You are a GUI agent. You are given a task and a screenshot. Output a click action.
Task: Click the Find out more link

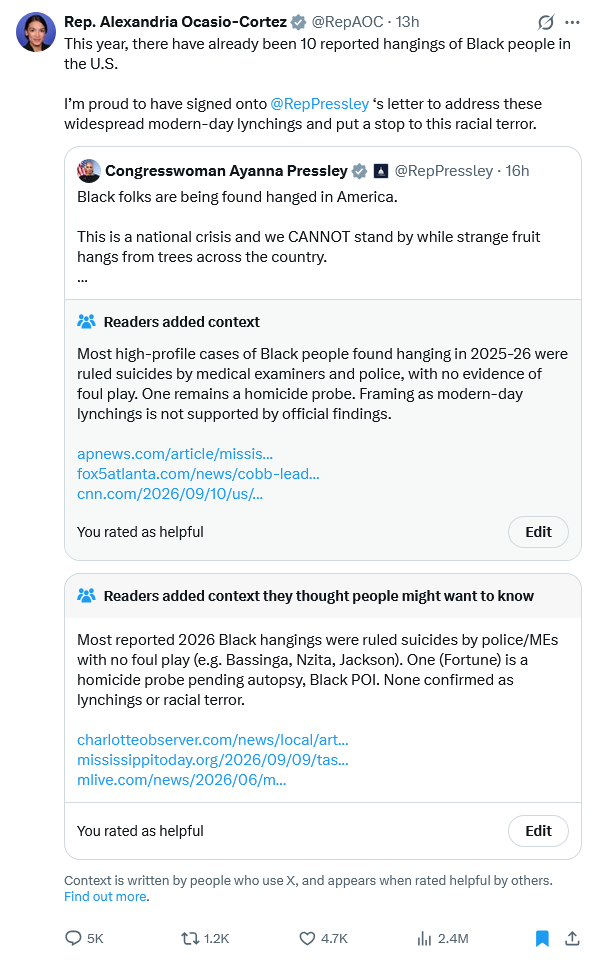(x=106, y=896)
